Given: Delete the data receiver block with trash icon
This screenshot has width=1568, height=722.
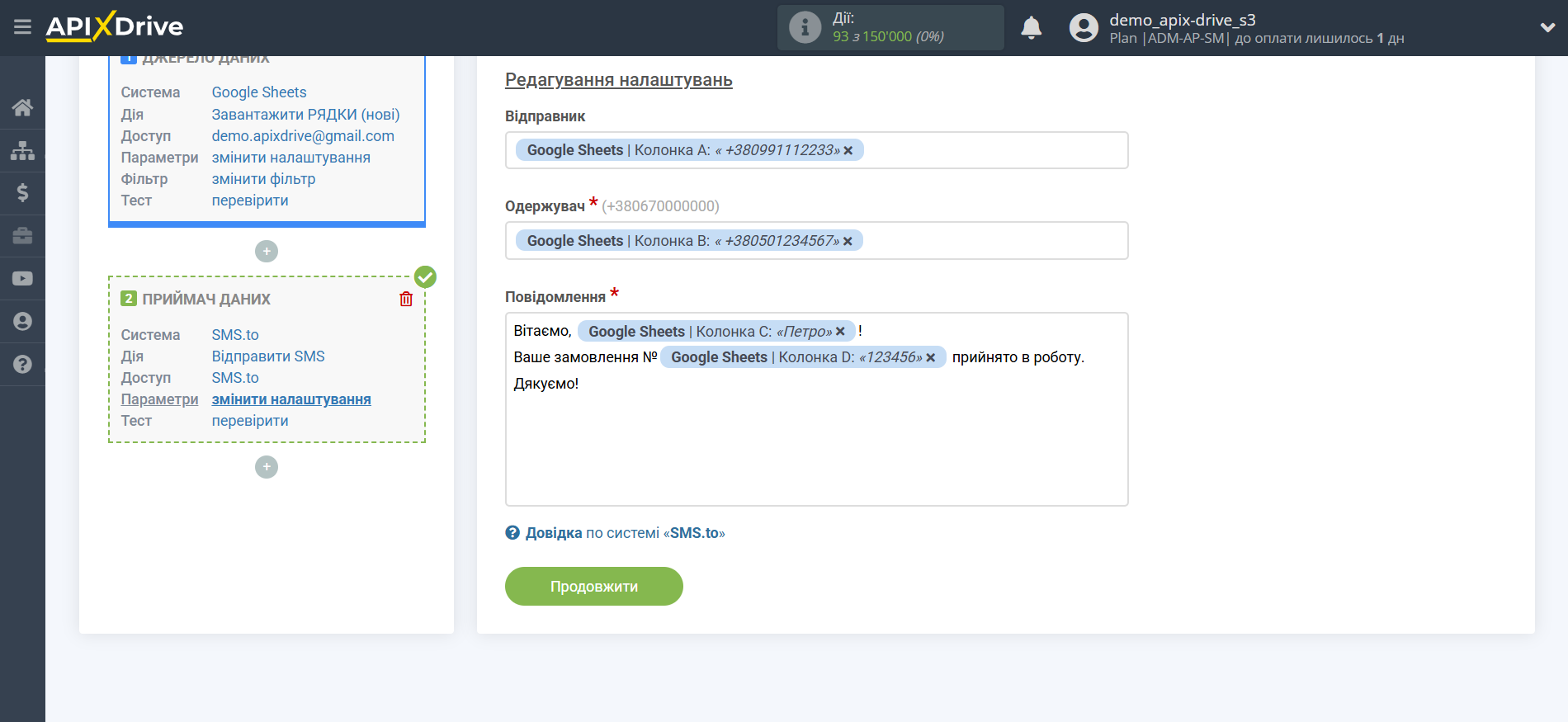Looking at the screenshot, I should pos(406,299).
